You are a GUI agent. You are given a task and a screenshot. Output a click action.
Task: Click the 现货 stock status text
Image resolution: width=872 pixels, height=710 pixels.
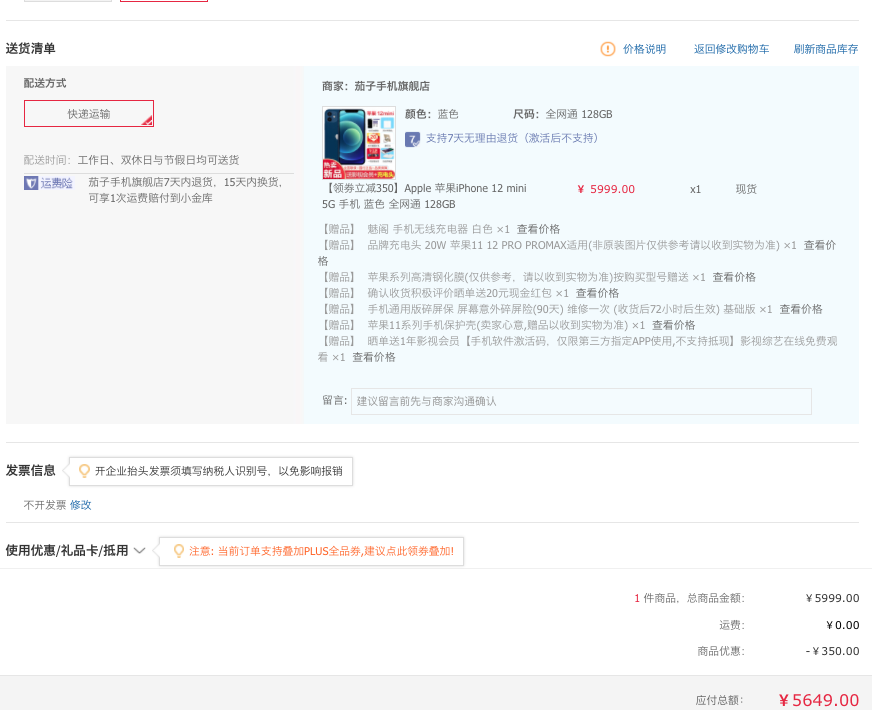[746, 189]
